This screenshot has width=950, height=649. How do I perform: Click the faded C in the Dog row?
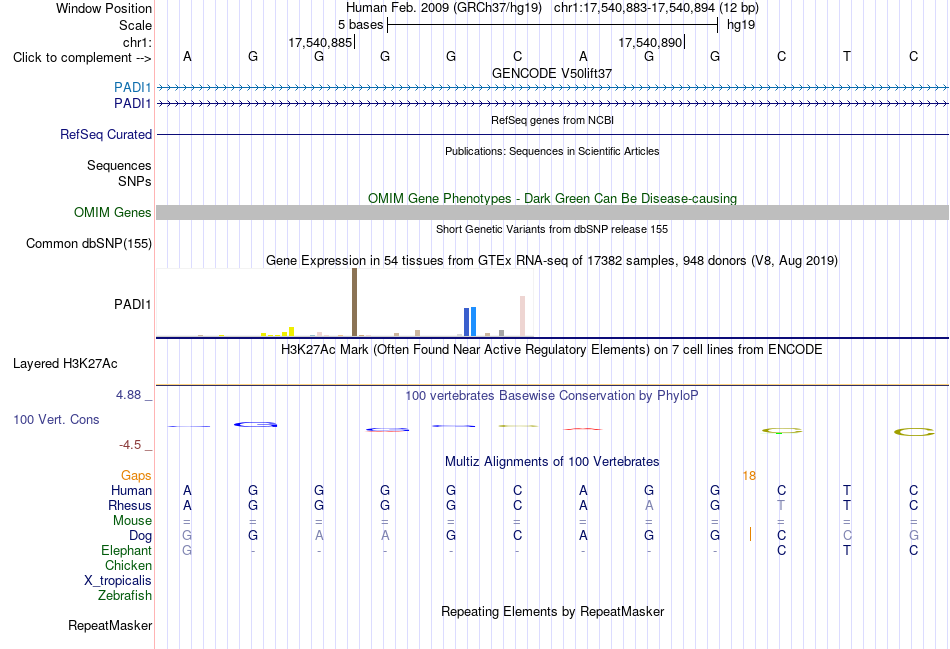[x=847, y=536]
